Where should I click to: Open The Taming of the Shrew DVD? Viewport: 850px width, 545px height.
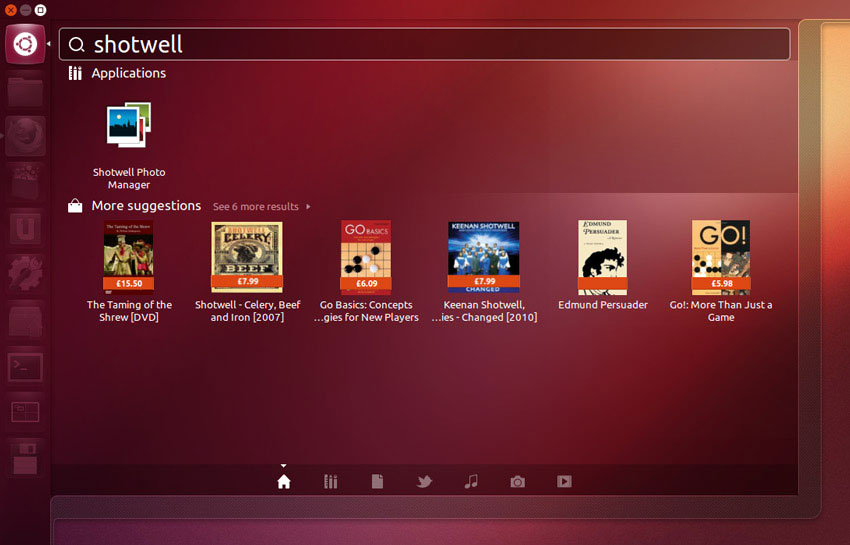coord(128,256)
